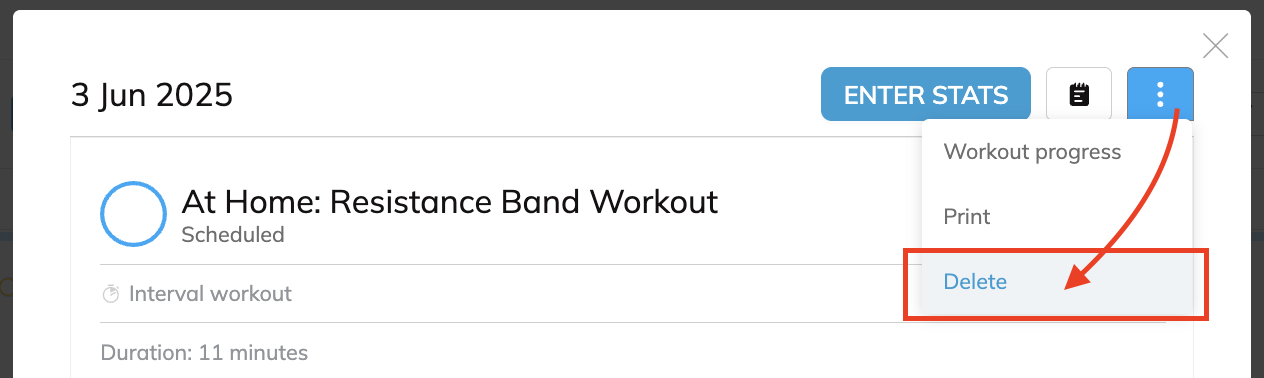Open At Home: Resistance Band Workout title
The width and height of the screenshot is (1264, 378).
450,202
